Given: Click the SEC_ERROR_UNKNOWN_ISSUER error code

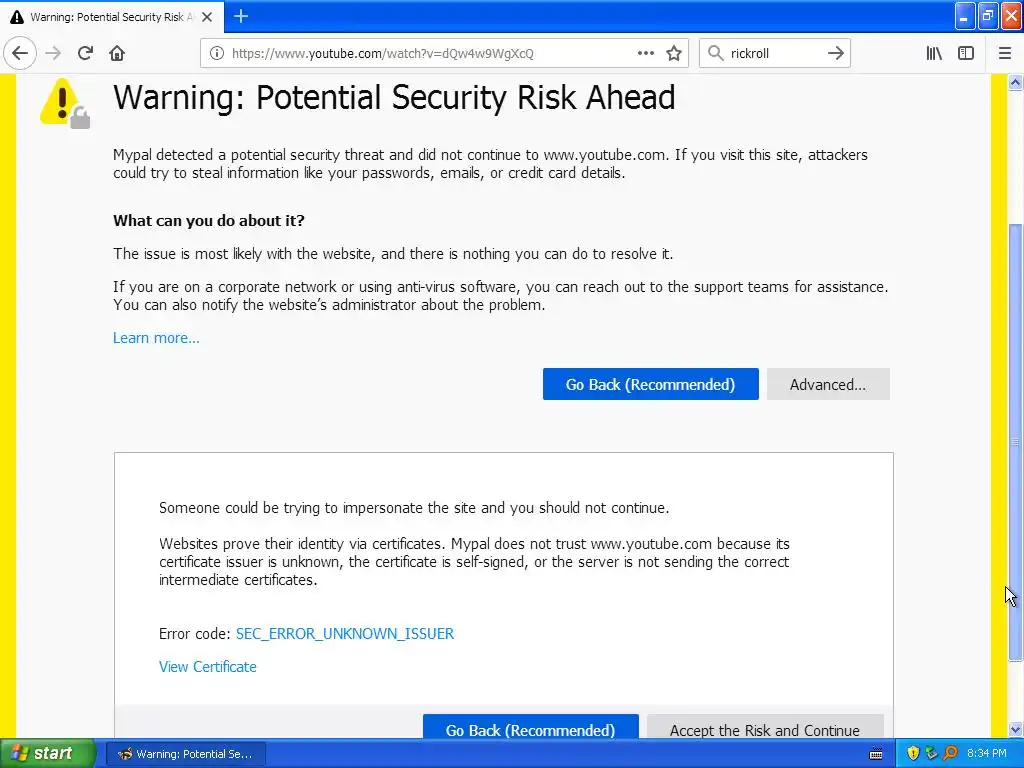Looking at the screenshot, I should coord(345,634).
